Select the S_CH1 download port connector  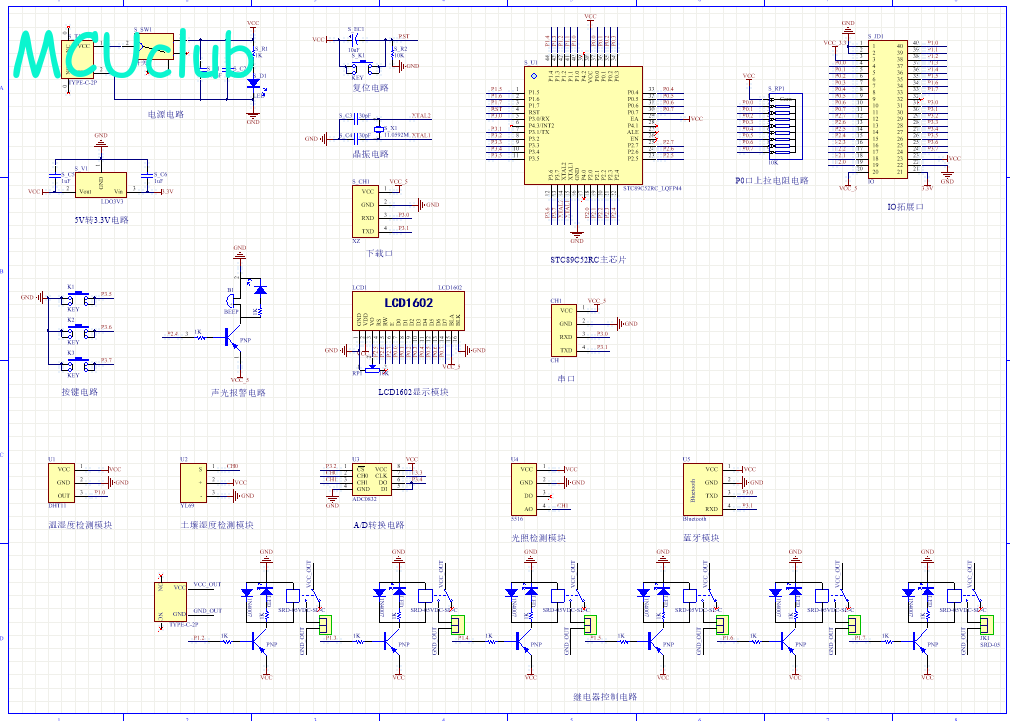[366, 210]
